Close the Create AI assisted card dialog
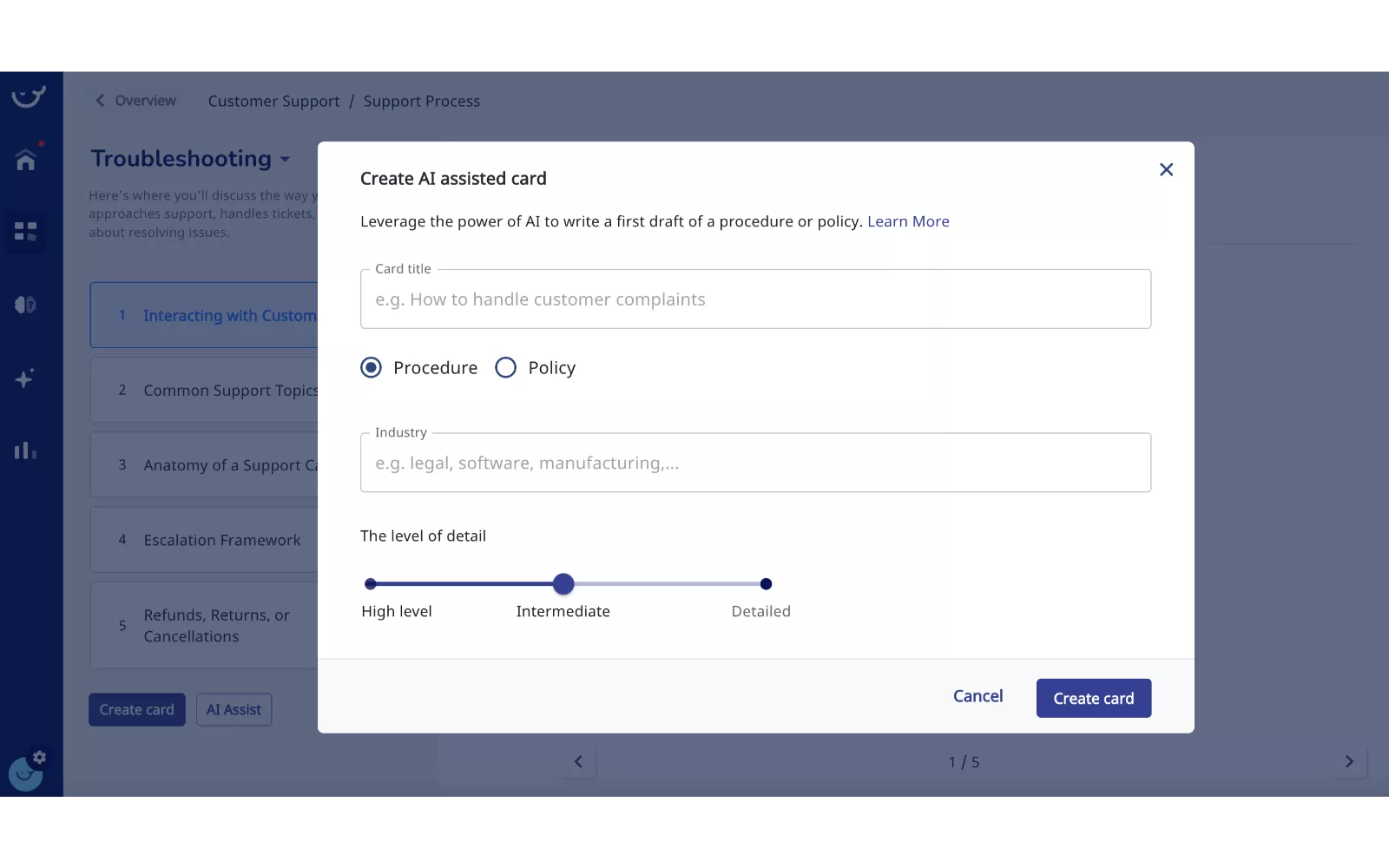The height and width of the screenshot is (868, 1389). click(x=1166, y=170)
